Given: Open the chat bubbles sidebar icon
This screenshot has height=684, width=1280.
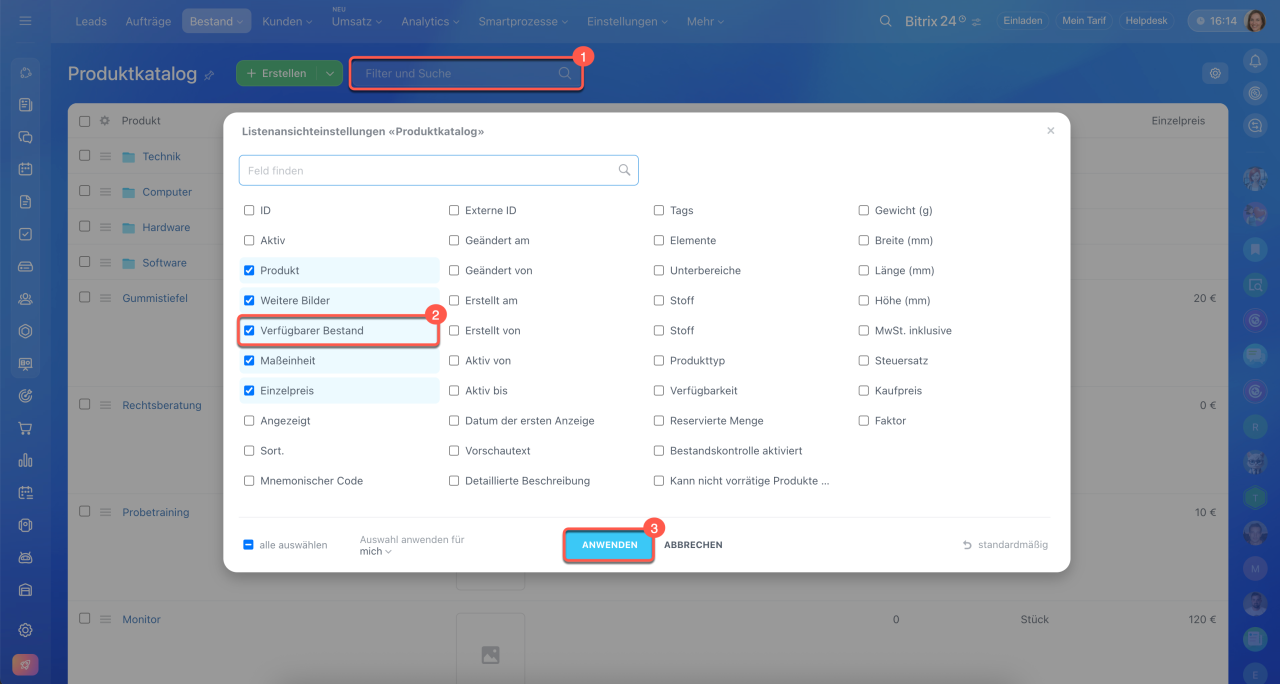Looking at the screenshot, I should coord(26,137).
